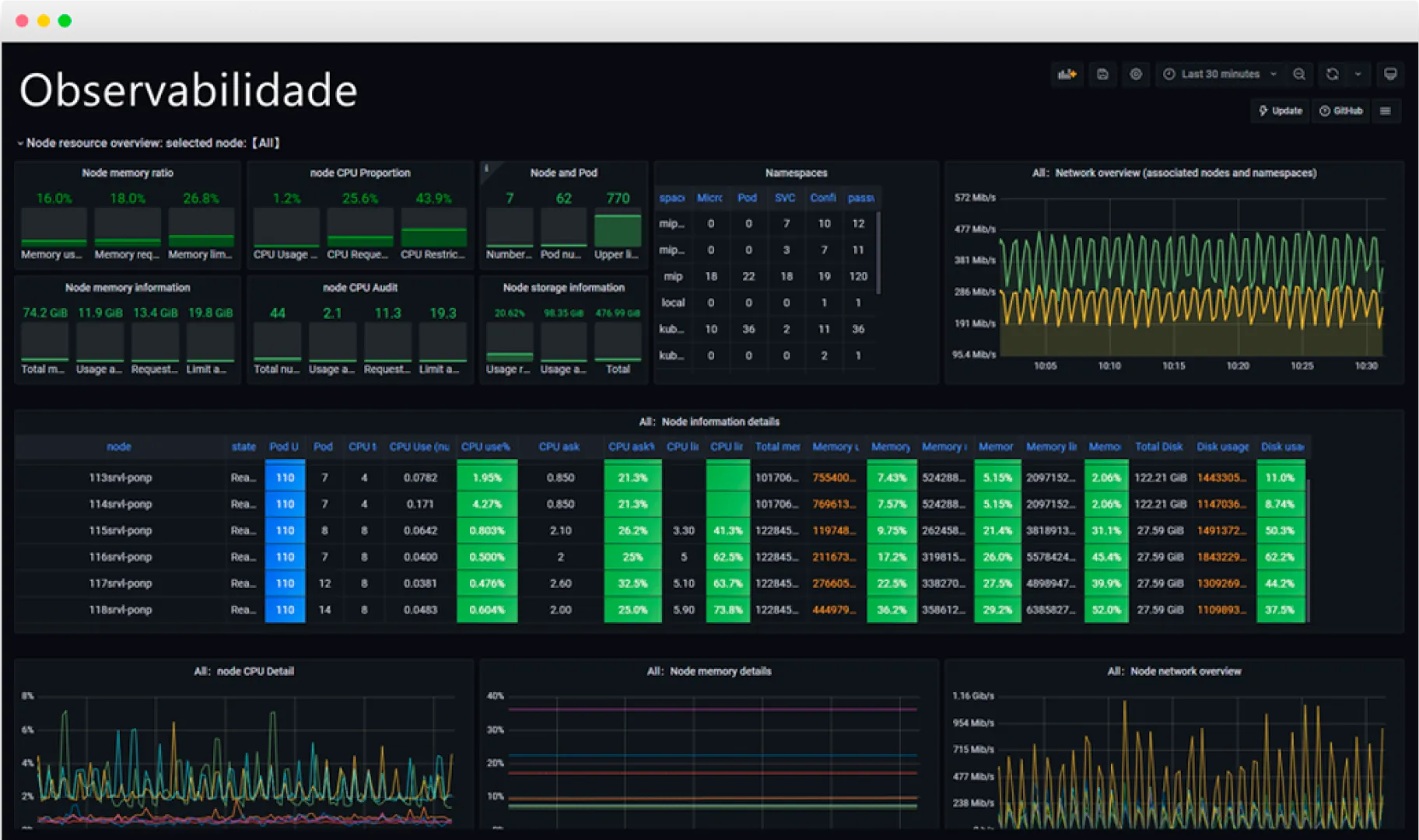Open the dashboard links hamburger menu
The width and height of the screenshot is (1419, 840).
click(x=1386, y=111)
